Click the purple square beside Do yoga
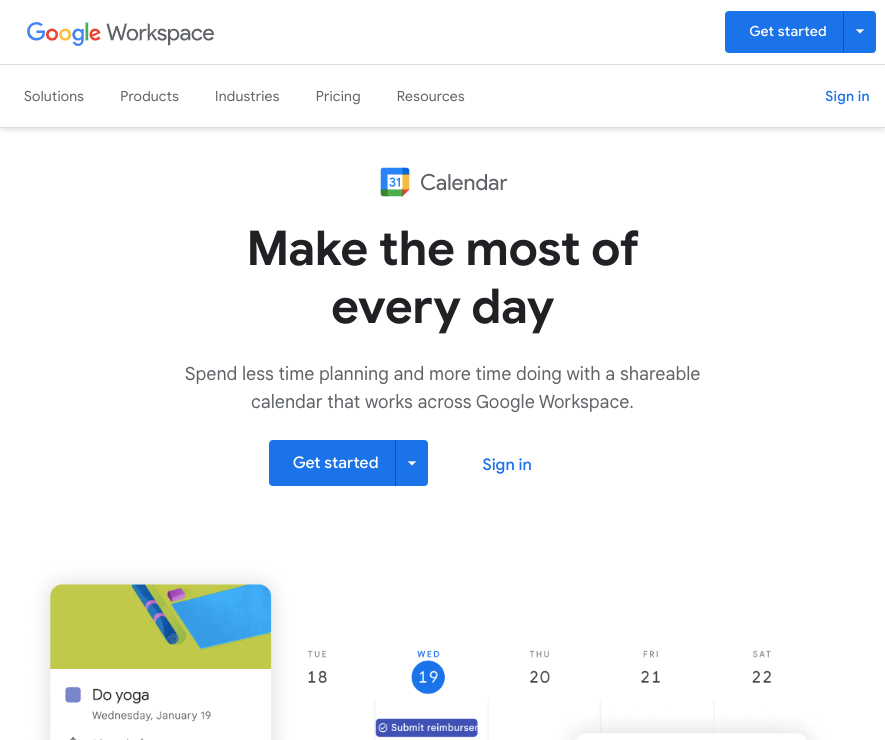The height and width of the screenshot is (740, 885). 73,695
